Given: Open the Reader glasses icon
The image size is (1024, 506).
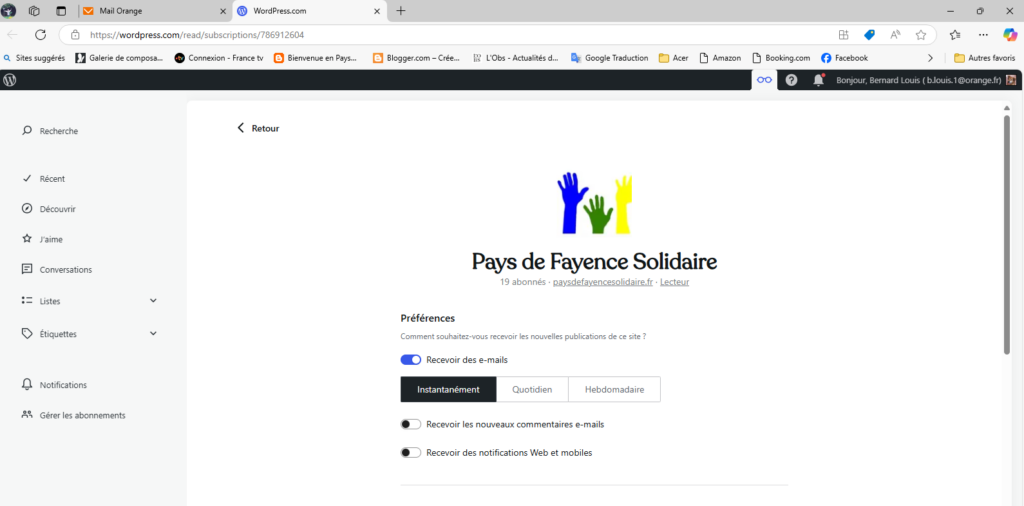Looking at the screenshot, I should coord(764,80).
